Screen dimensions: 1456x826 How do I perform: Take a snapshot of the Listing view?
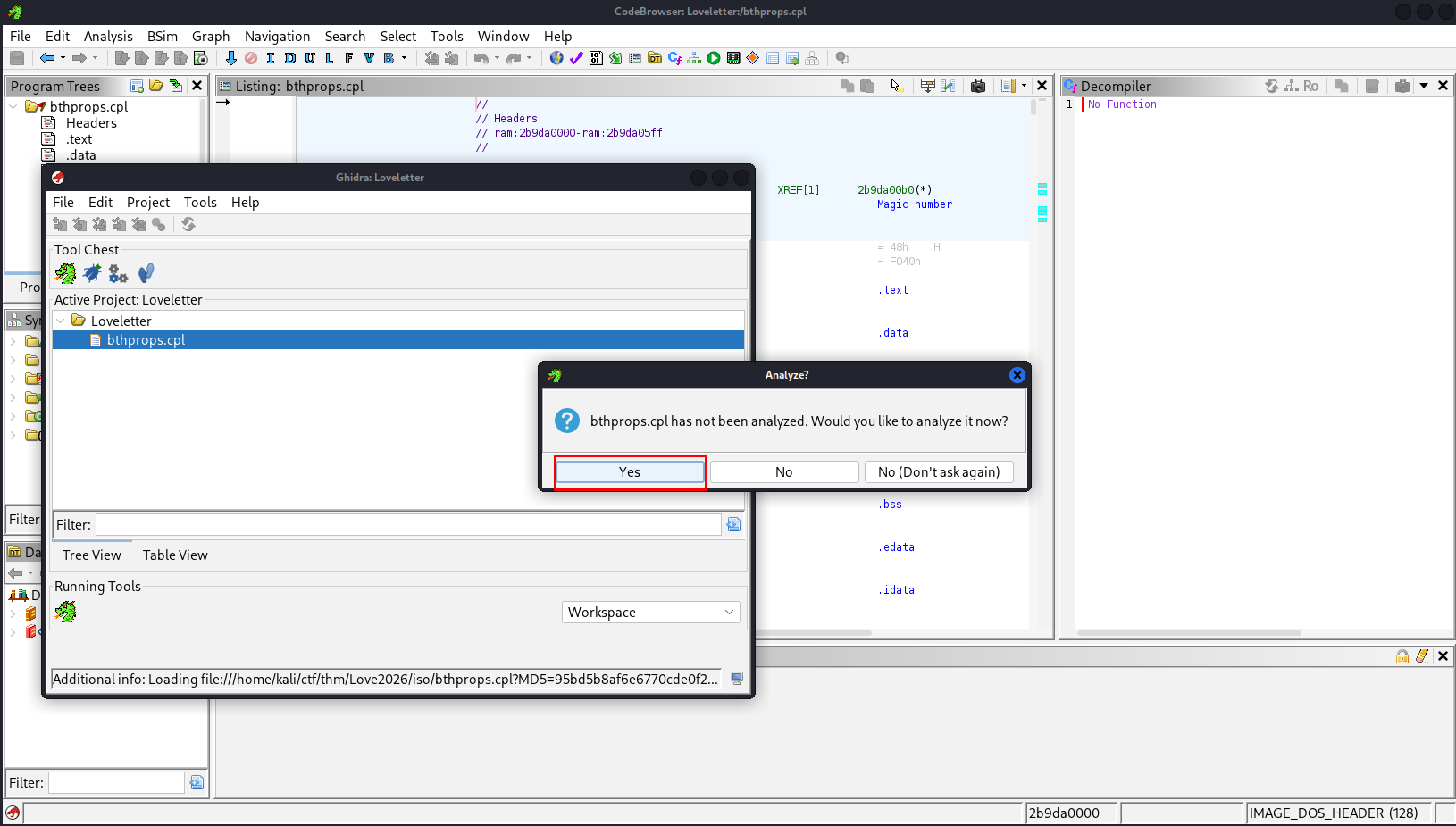click(x=978, y=86)
